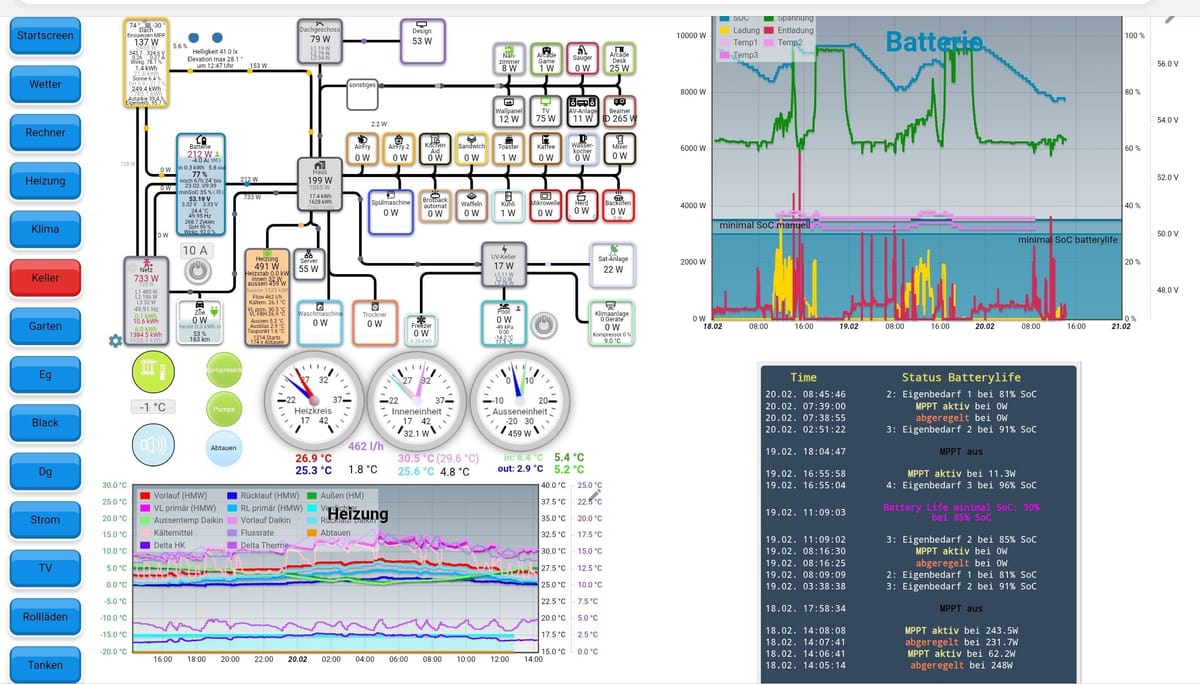Screen dimensions: 1200x684
Task: Toggle the Pumpe round button
Action: click(223, 409)
